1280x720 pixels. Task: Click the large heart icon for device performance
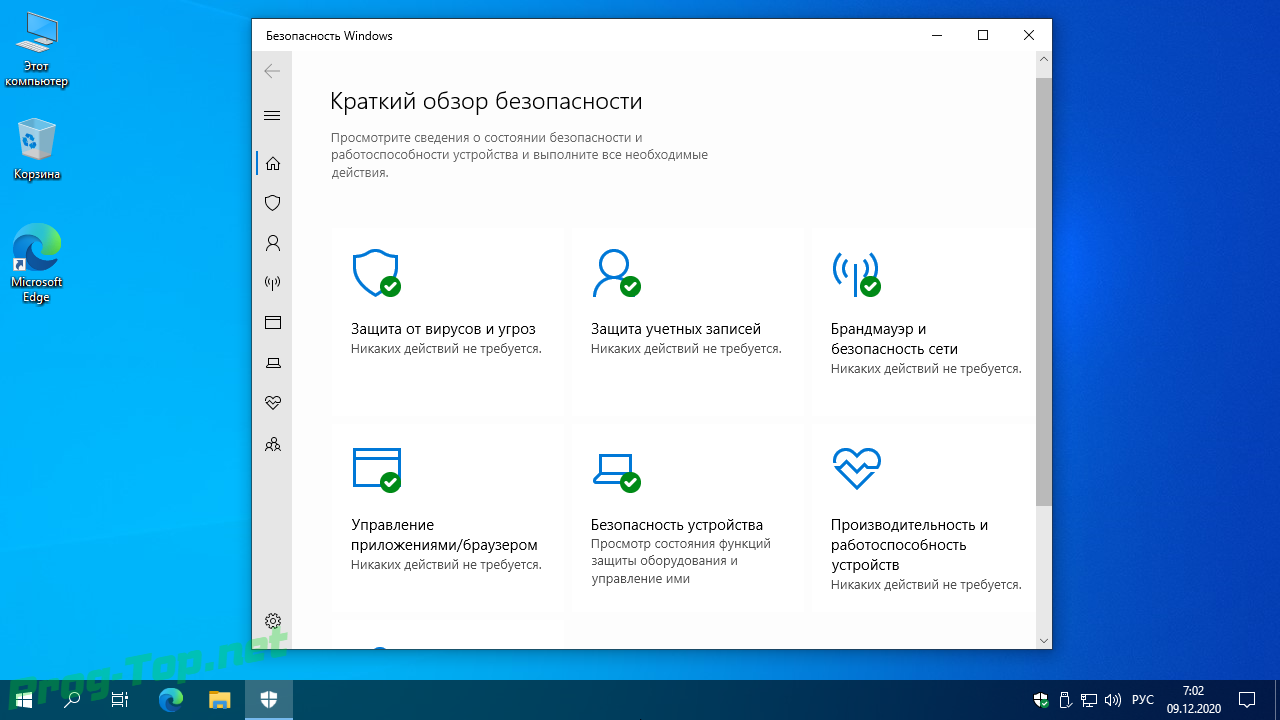click(856, 468)
